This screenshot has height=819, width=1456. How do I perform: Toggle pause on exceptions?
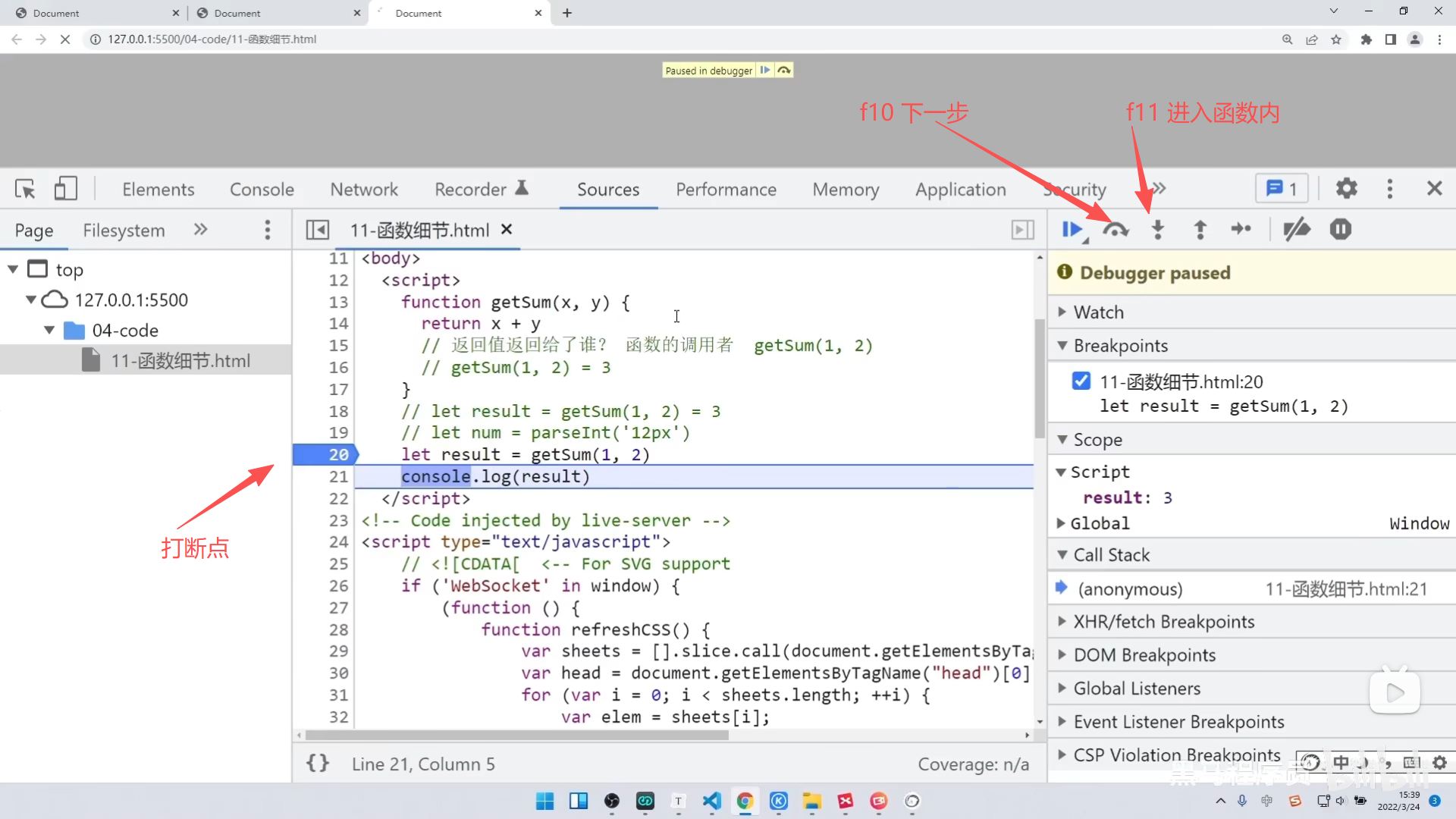[x=1341, y=229]
